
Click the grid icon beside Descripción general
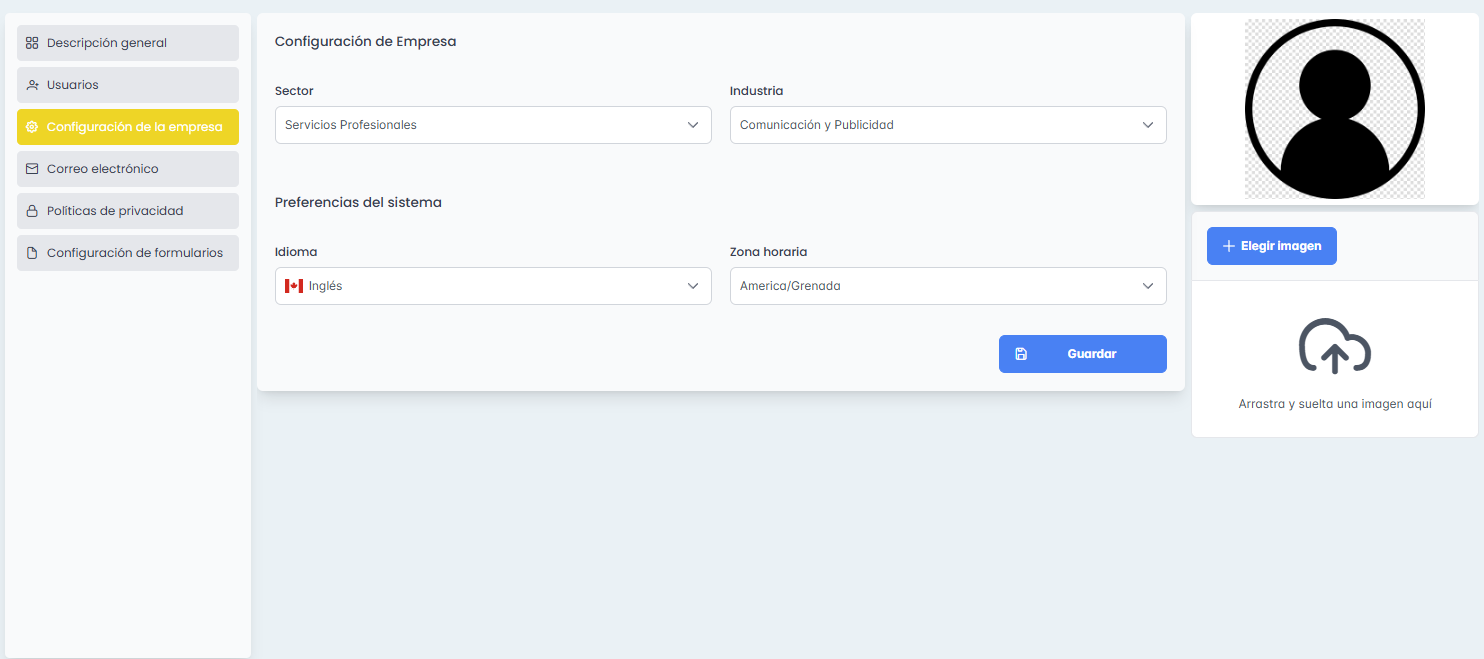pyautogui.click(x=32, y=43)
